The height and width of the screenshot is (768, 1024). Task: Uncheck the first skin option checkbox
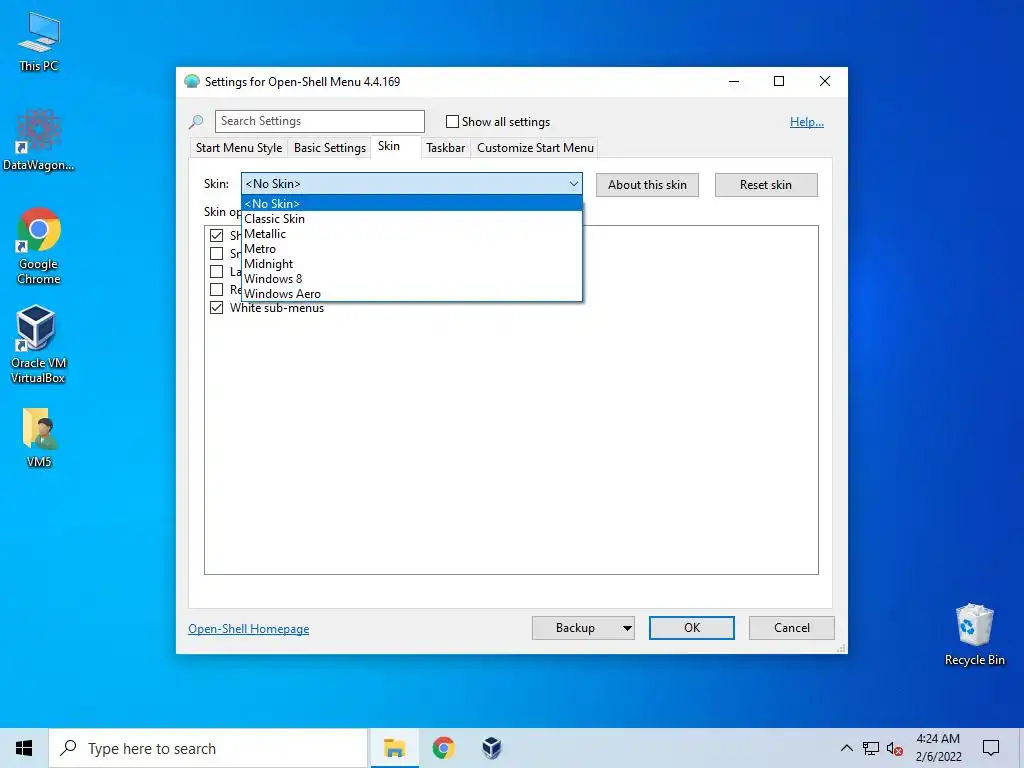(x=216, y=235)
